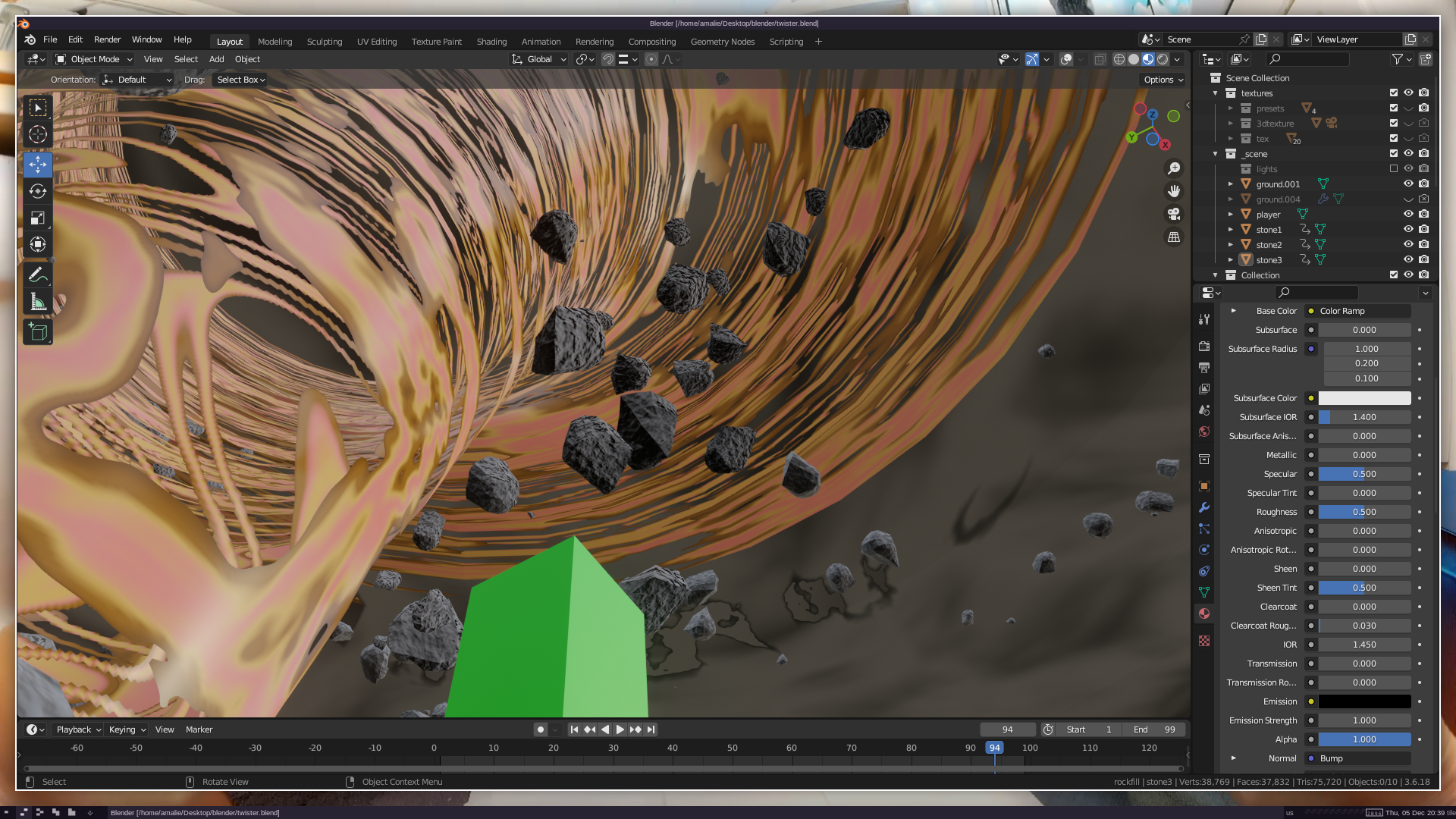
Task: Open the Keying popover in timeline
Action: [x=127, y=730]
